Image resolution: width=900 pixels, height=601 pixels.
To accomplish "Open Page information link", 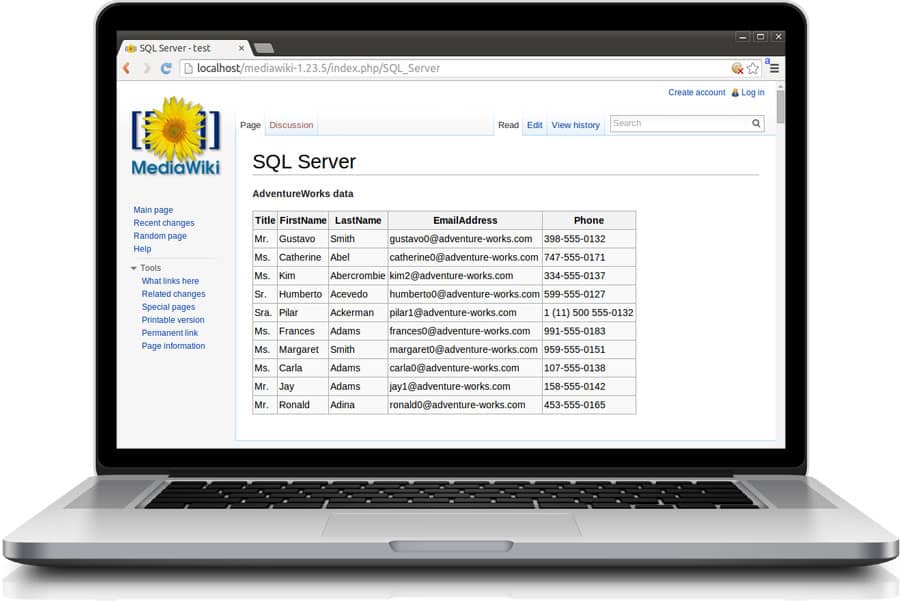I will coord(173,346).
